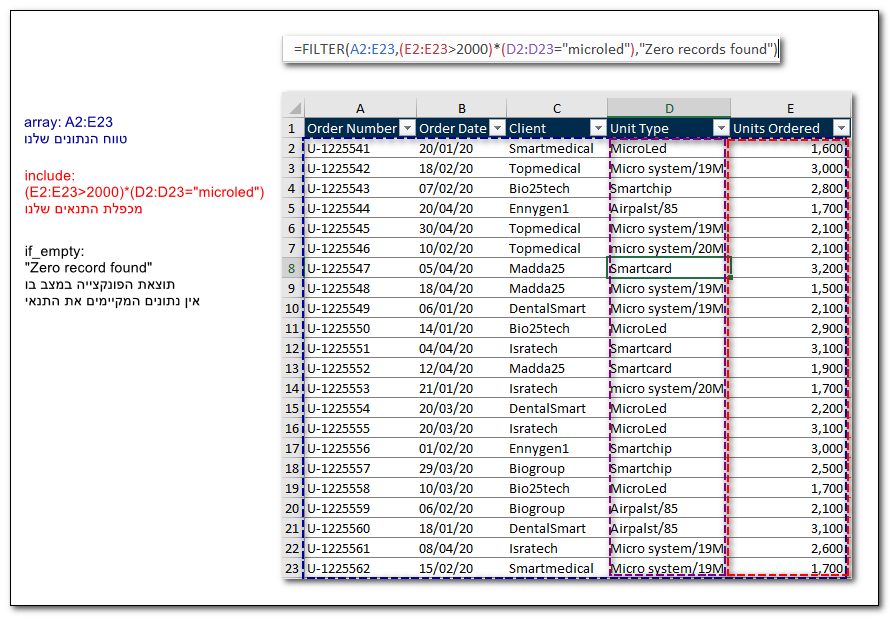Click the Client header cell
The image size is (890, 617).
[557, 128]
